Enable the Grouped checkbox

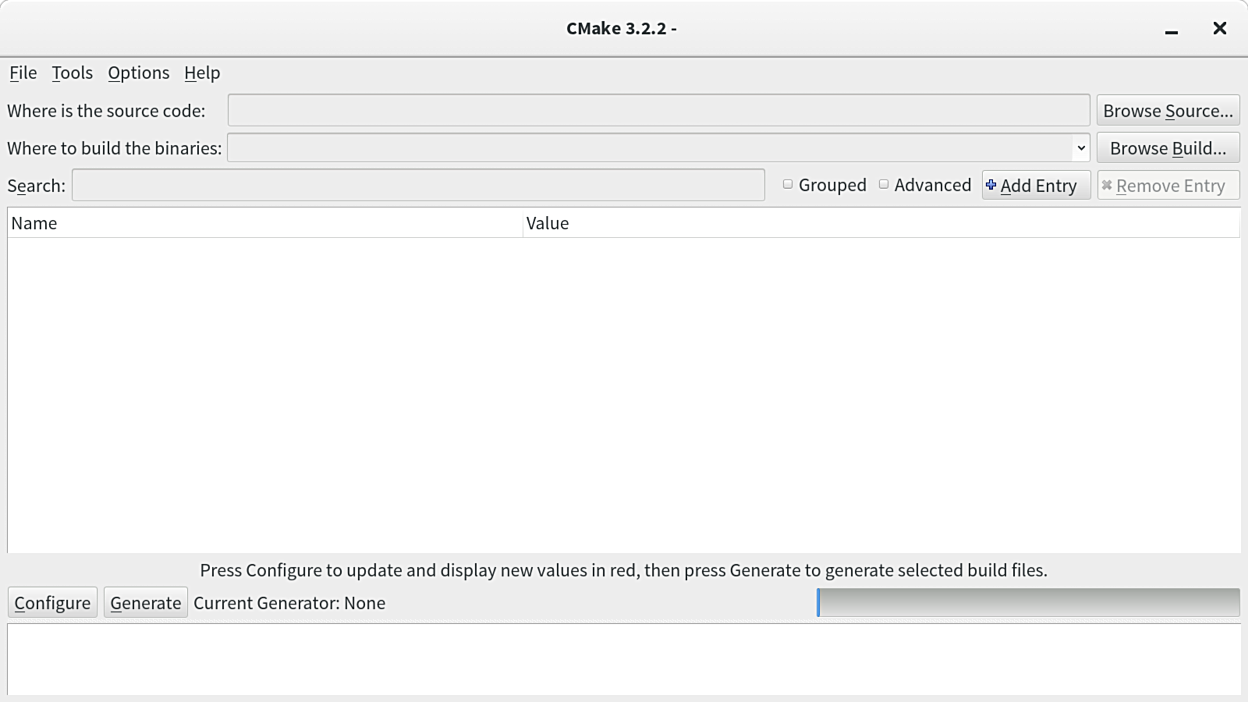pyautogui.click(x=788, y=185)
